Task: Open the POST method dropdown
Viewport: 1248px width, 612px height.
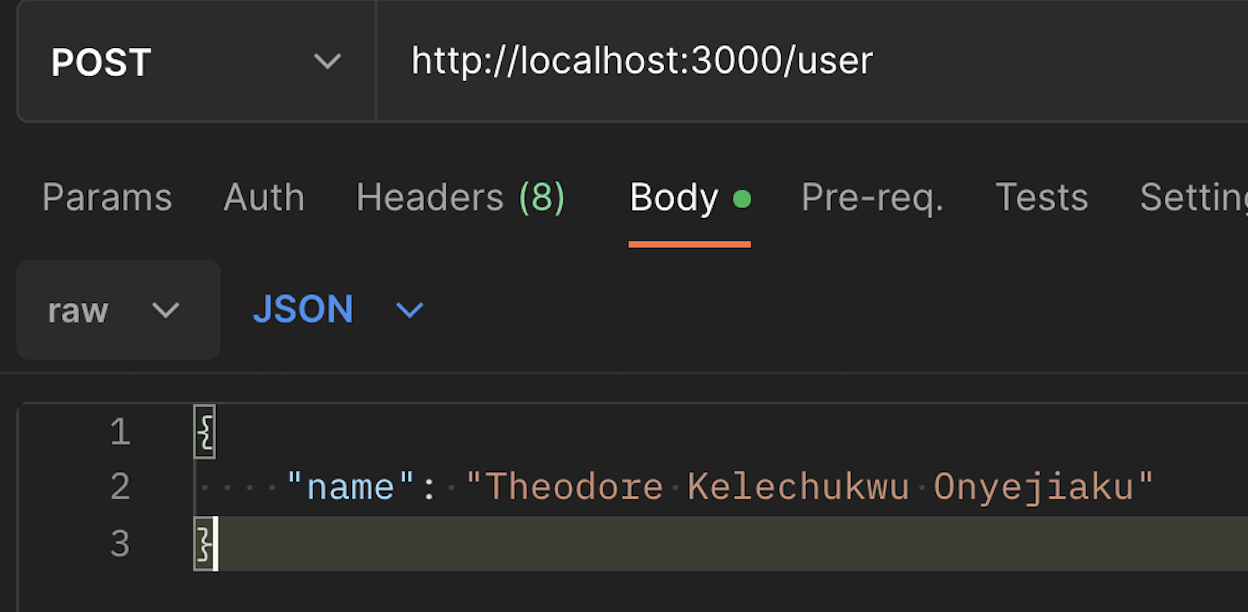Action: pos(196,61)
